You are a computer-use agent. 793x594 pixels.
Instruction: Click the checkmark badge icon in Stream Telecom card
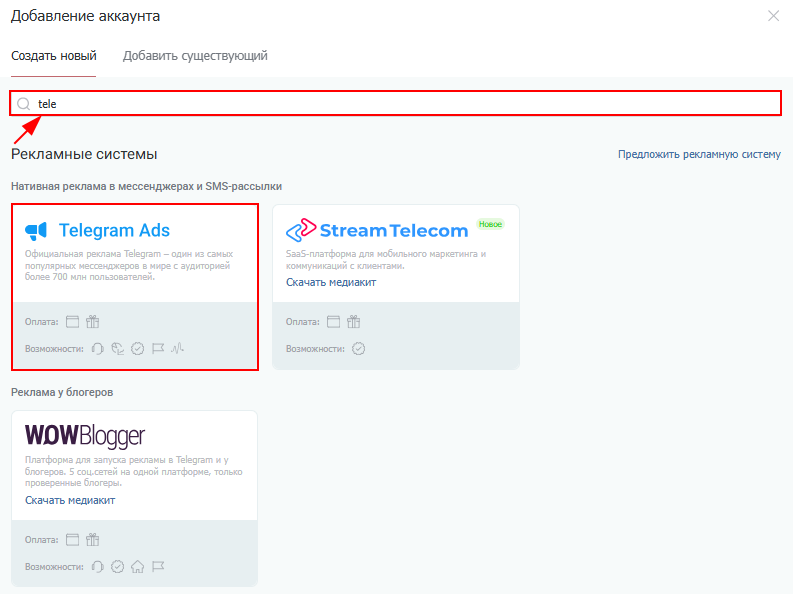click(359, 349)
